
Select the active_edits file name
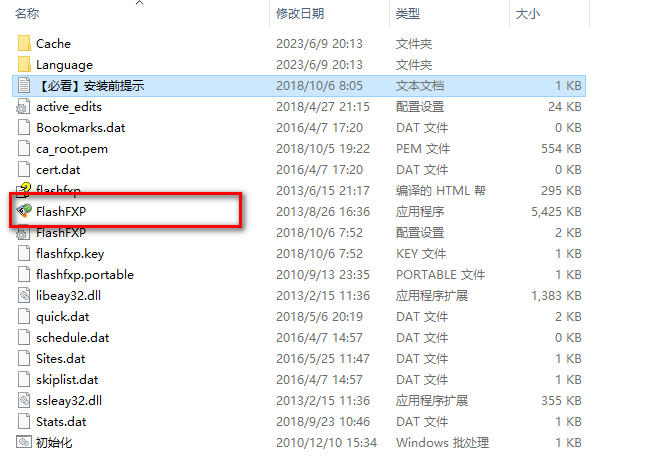[69, 107]
